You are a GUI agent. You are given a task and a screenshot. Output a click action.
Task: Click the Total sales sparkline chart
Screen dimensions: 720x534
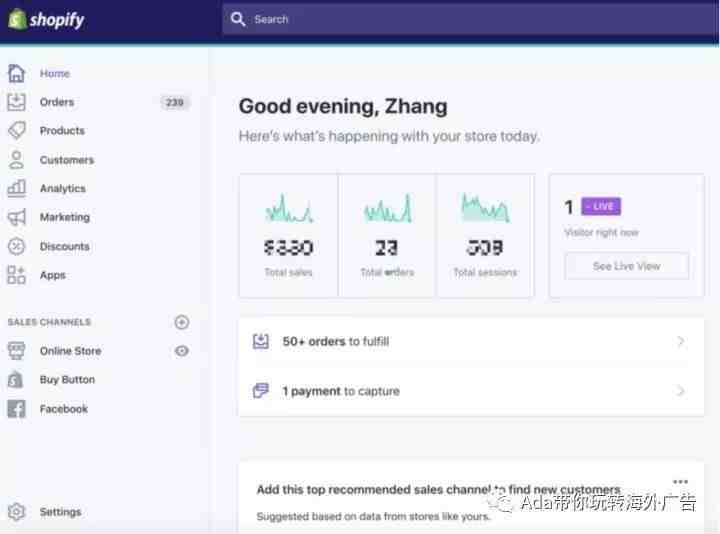point(289,208)
